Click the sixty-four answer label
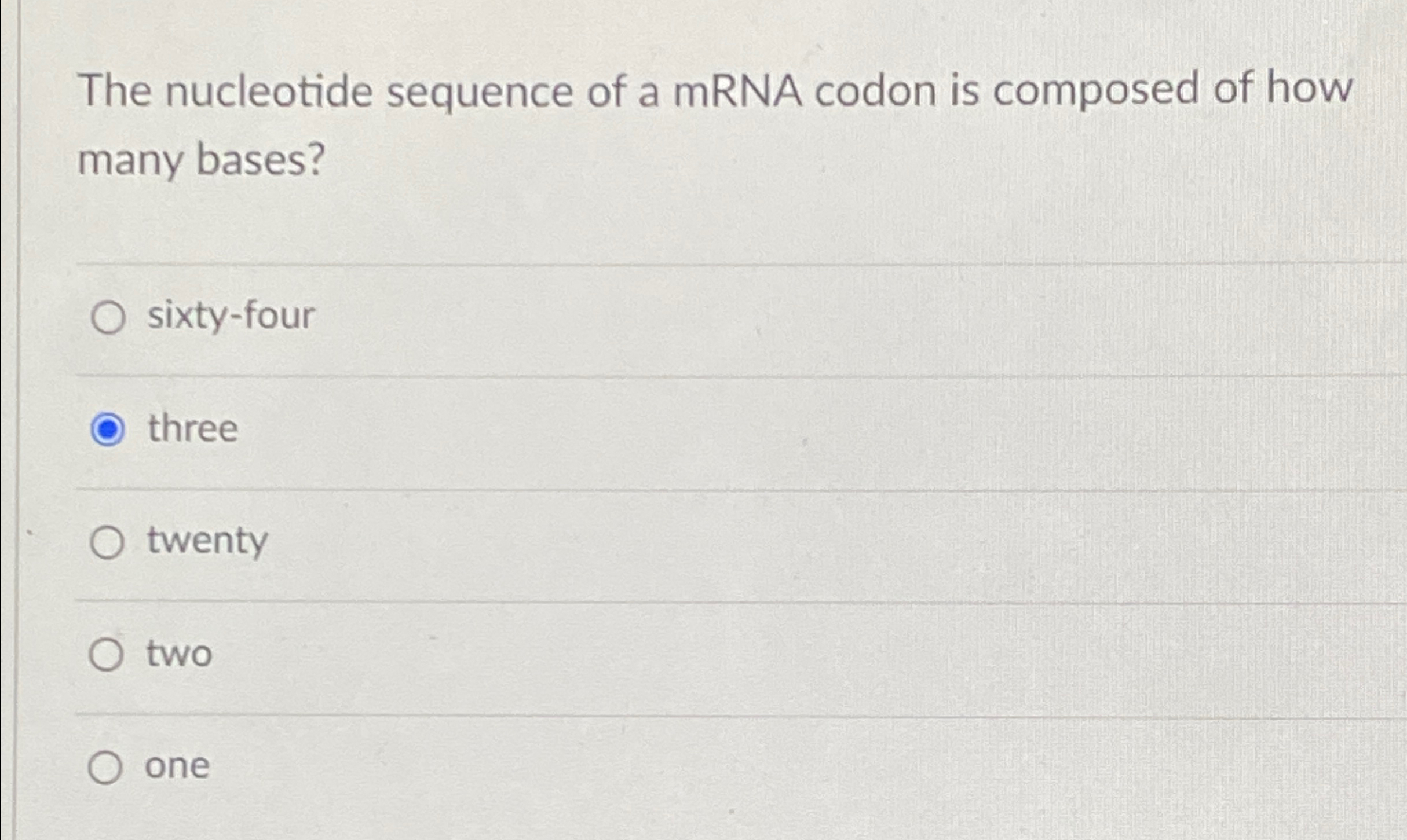The image size is (1407, 840). 229,314
